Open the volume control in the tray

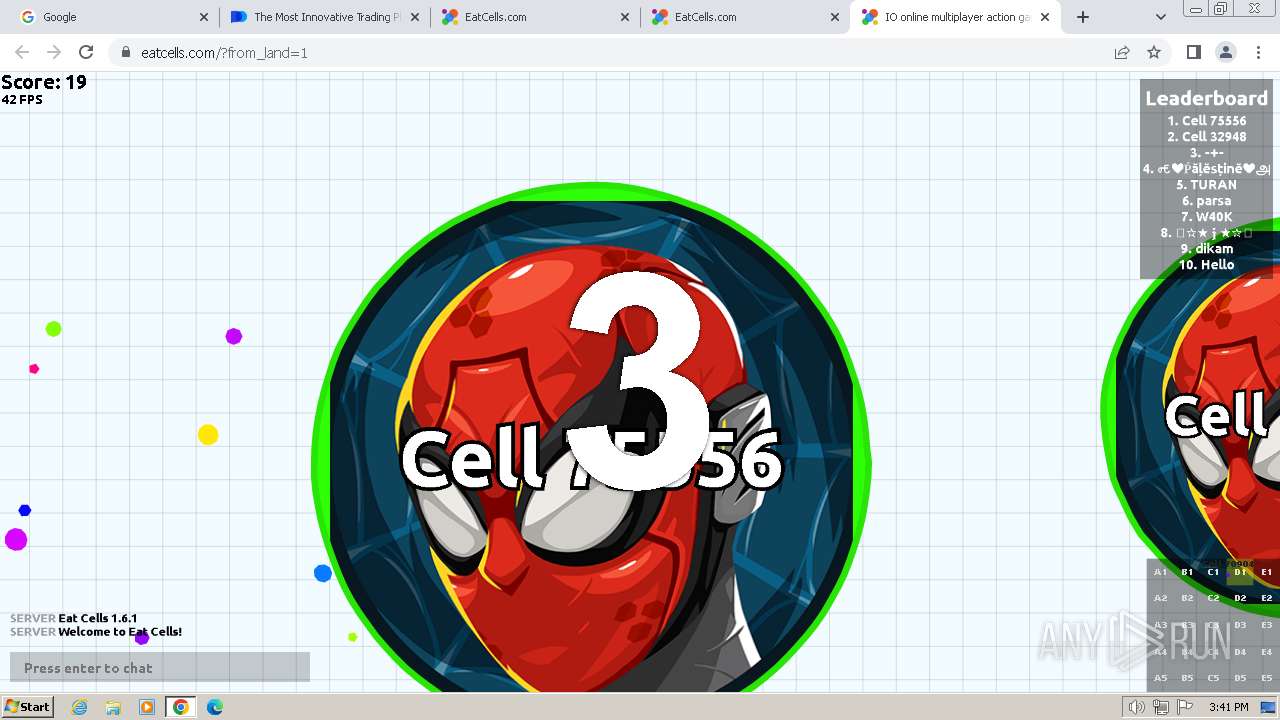(1137, 707)
